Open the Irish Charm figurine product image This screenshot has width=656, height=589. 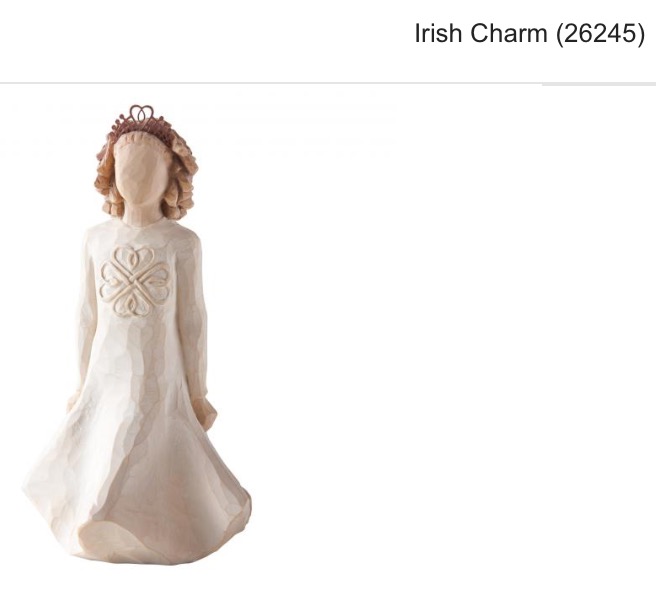point(137,335)
